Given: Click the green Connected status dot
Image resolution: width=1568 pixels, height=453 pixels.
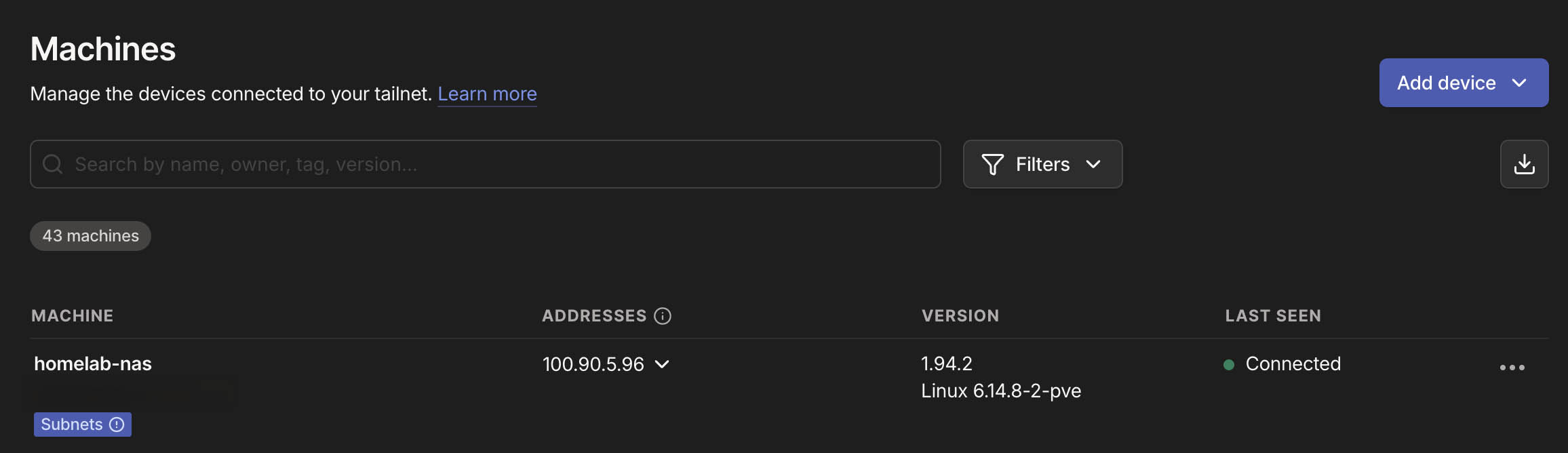Looking at the screenshot, I should pyautogui.click(x=1228, y=365).
